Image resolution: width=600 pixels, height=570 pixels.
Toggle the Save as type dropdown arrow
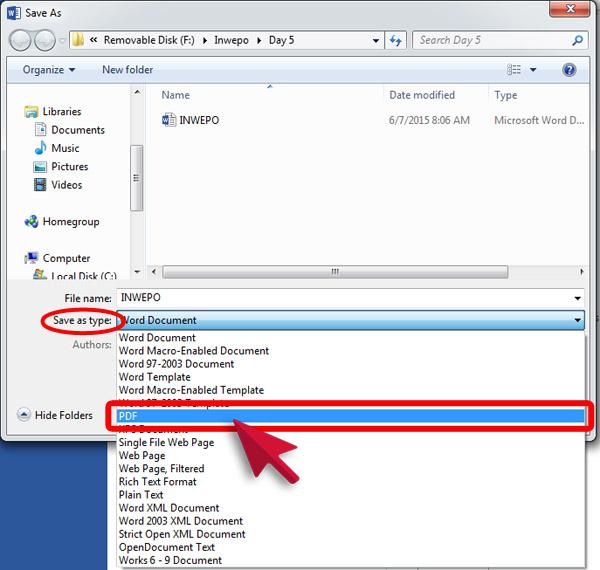pyautogui.click(x=577, y=320)
